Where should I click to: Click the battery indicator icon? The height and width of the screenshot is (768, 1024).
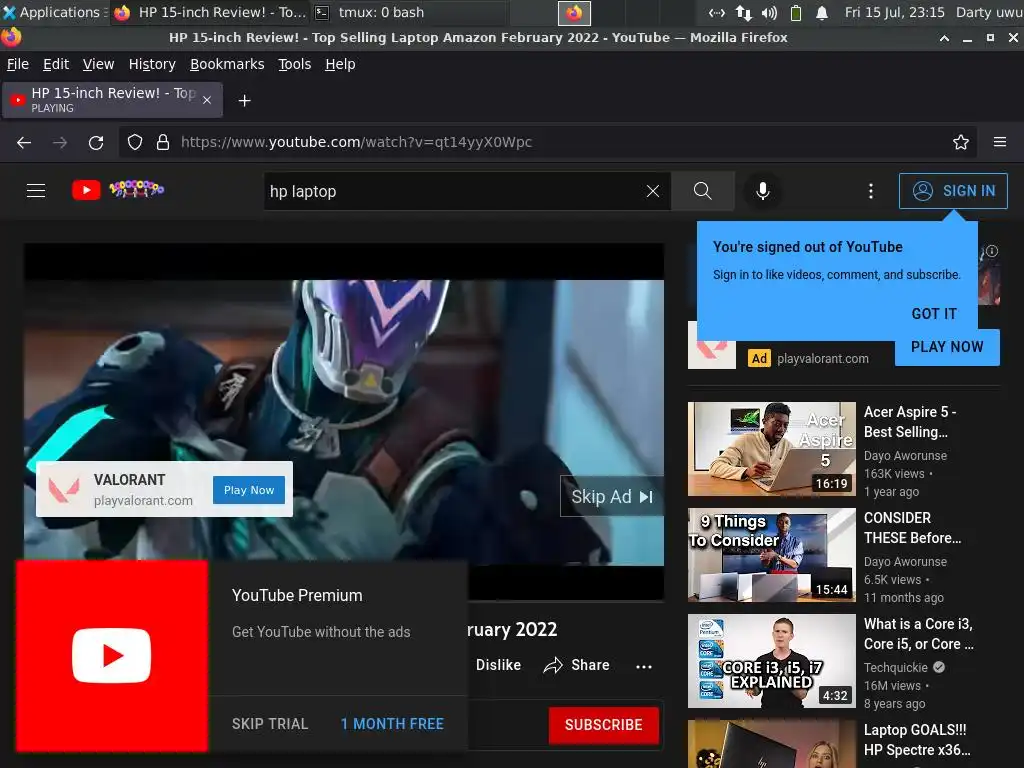pyautogui.click(x=795, y=12)
